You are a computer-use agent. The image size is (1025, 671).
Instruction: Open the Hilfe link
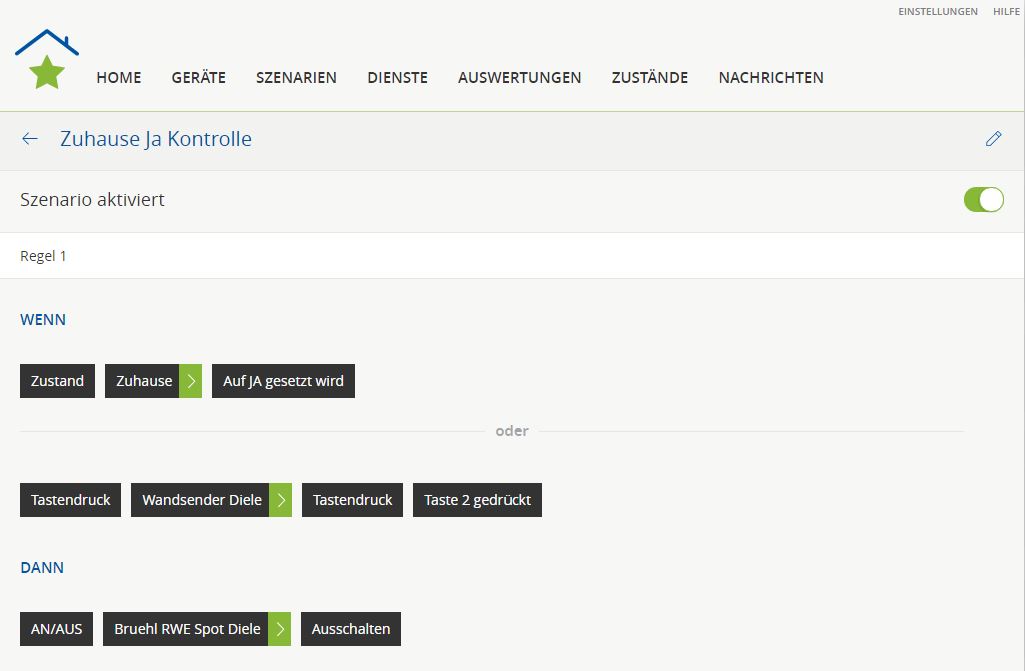click(1006, 12)
